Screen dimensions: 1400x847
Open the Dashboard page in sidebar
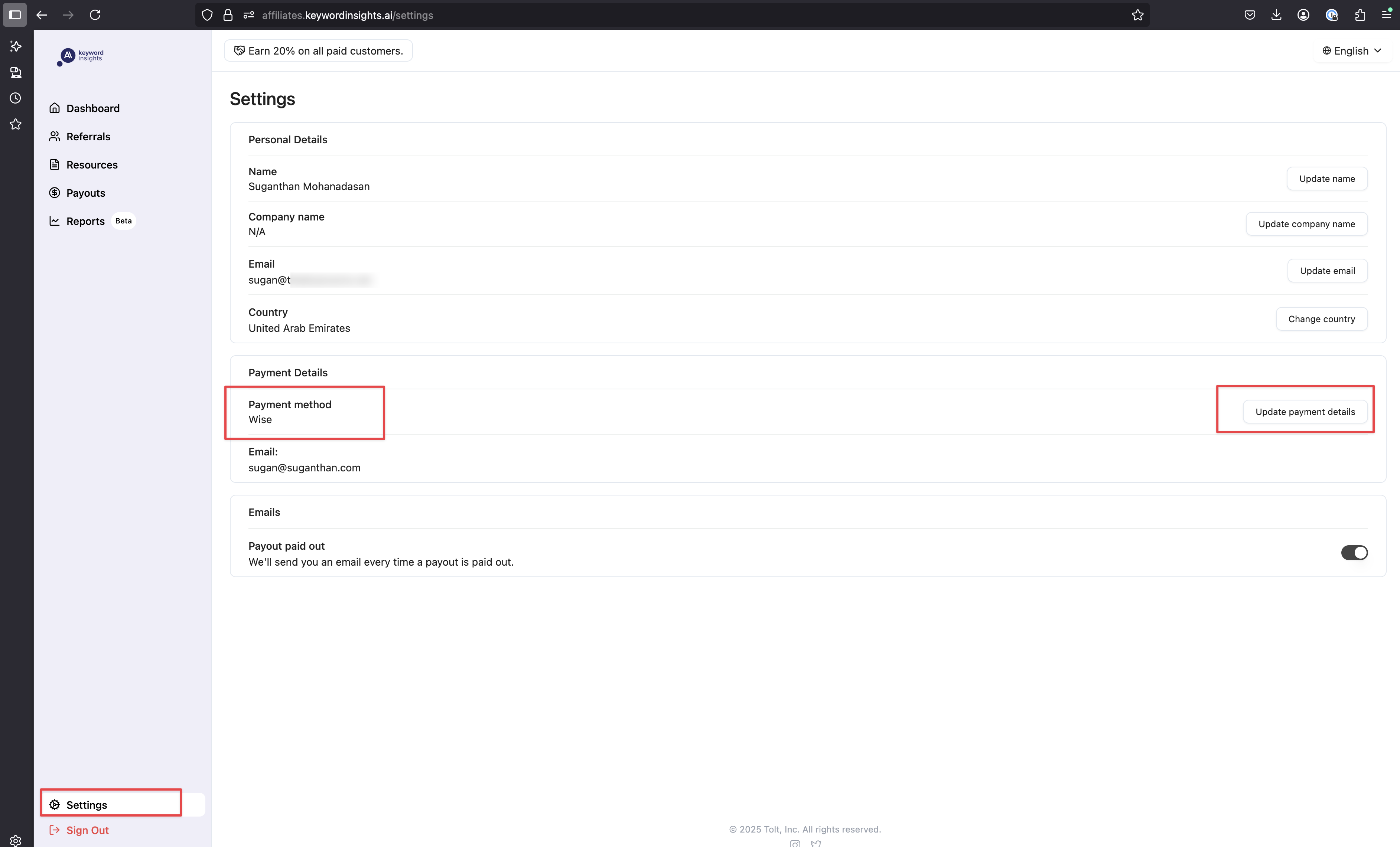point(92,108)
